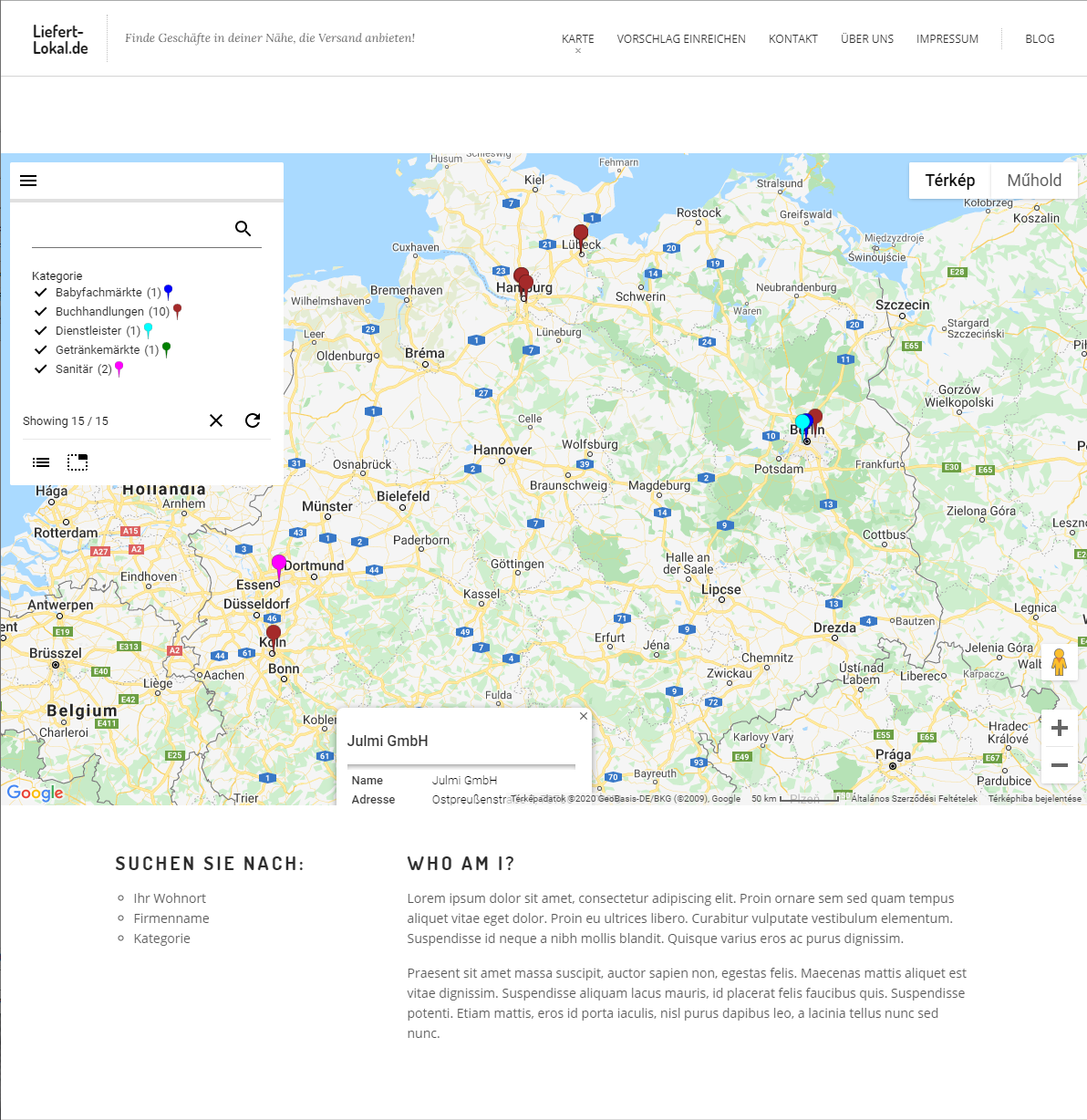This screenshot has height=1120, width=1087.
Task: Click 'Firmenname' list item
Action: [171, 918]
